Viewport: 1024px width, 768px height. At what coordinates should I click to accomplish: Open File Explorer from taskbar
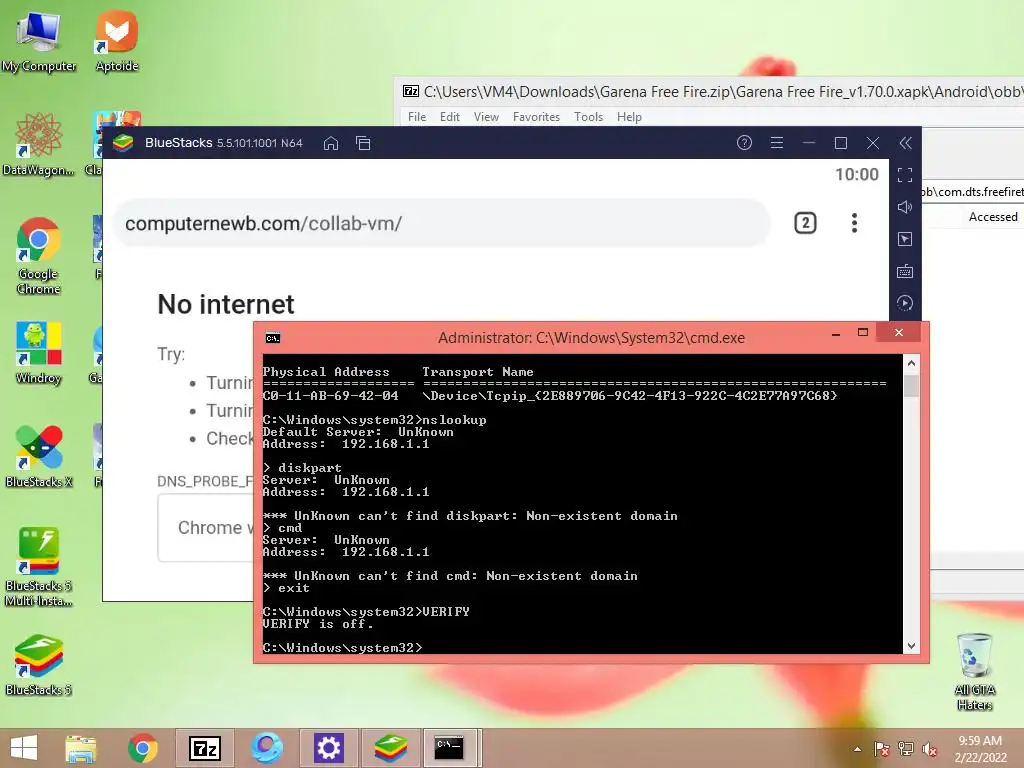(x=81, y=748)
